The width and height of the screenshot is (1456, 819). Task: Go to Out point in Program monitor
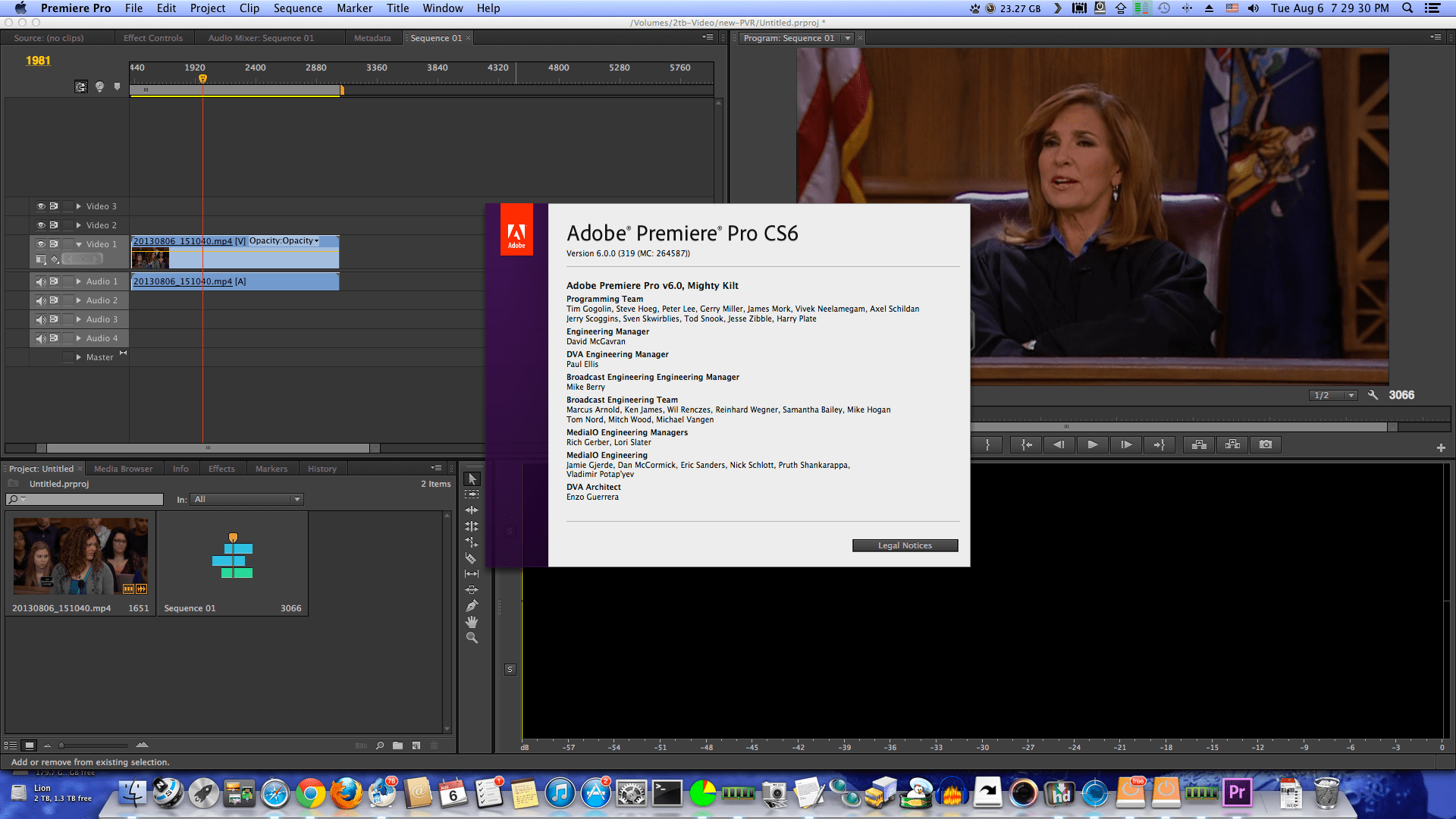[x=1159, y=445]
